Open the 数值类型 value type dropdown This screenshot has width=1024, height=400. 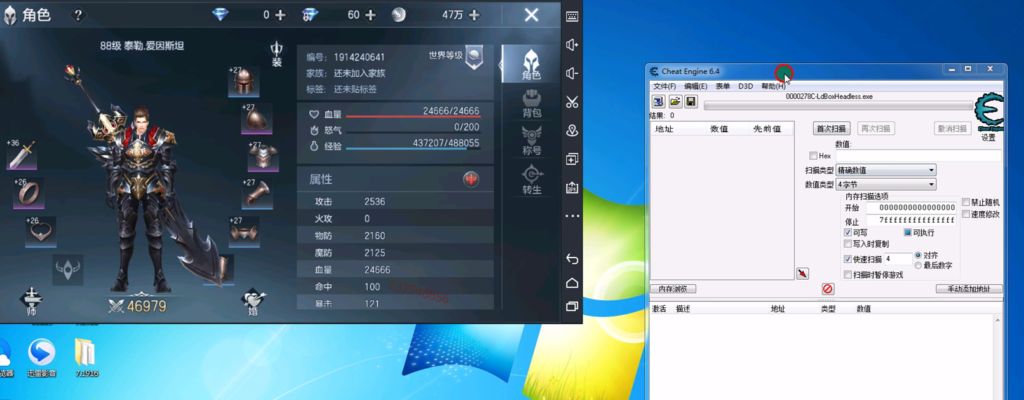(886, 185)
